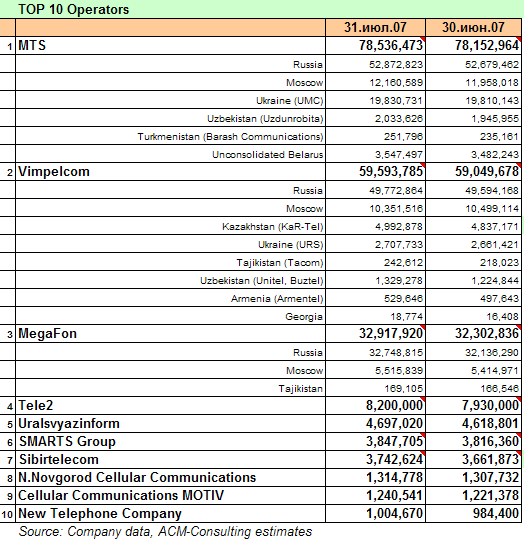The width and height of the screenshot is (524, 544).
Task: Select row number 8 cell
Action: [x=8, y=477]
